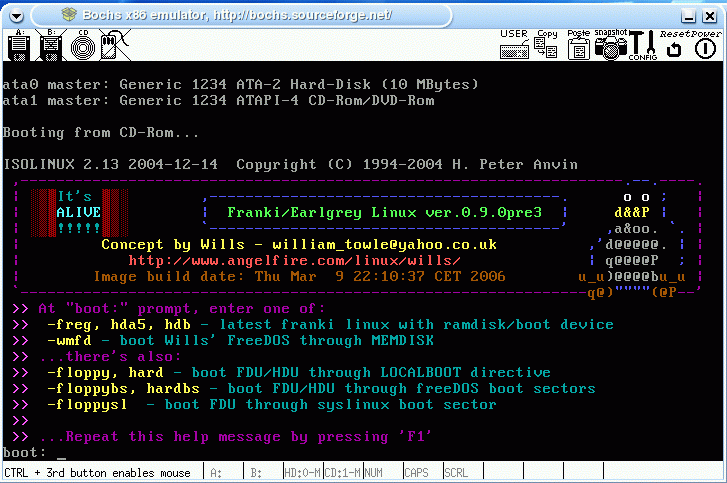Click the floppy drive A: icon
This screenshot has height=483, width=727.
pos(19,45)
